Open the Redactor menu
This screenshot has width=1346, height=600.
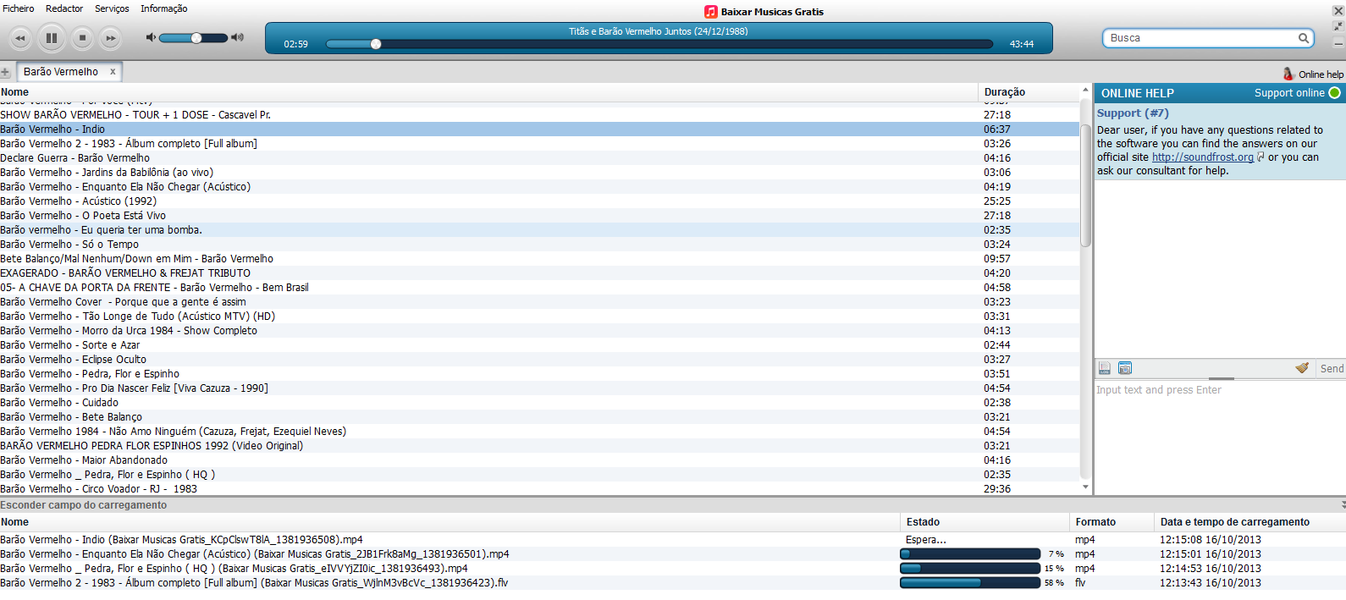point(64,8)
